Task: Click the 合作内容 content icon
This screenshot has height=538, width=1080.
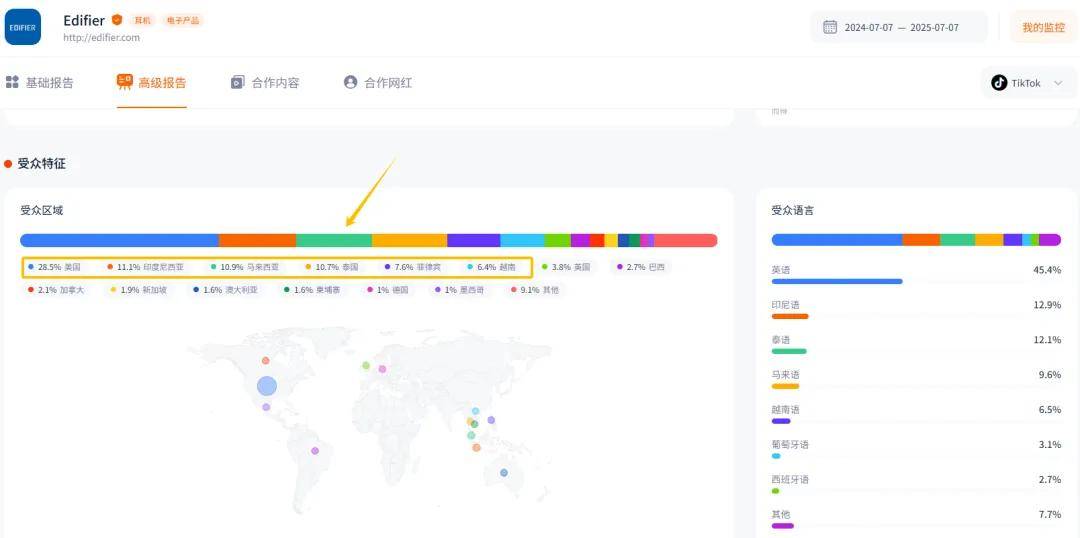Action: point(237,82)
